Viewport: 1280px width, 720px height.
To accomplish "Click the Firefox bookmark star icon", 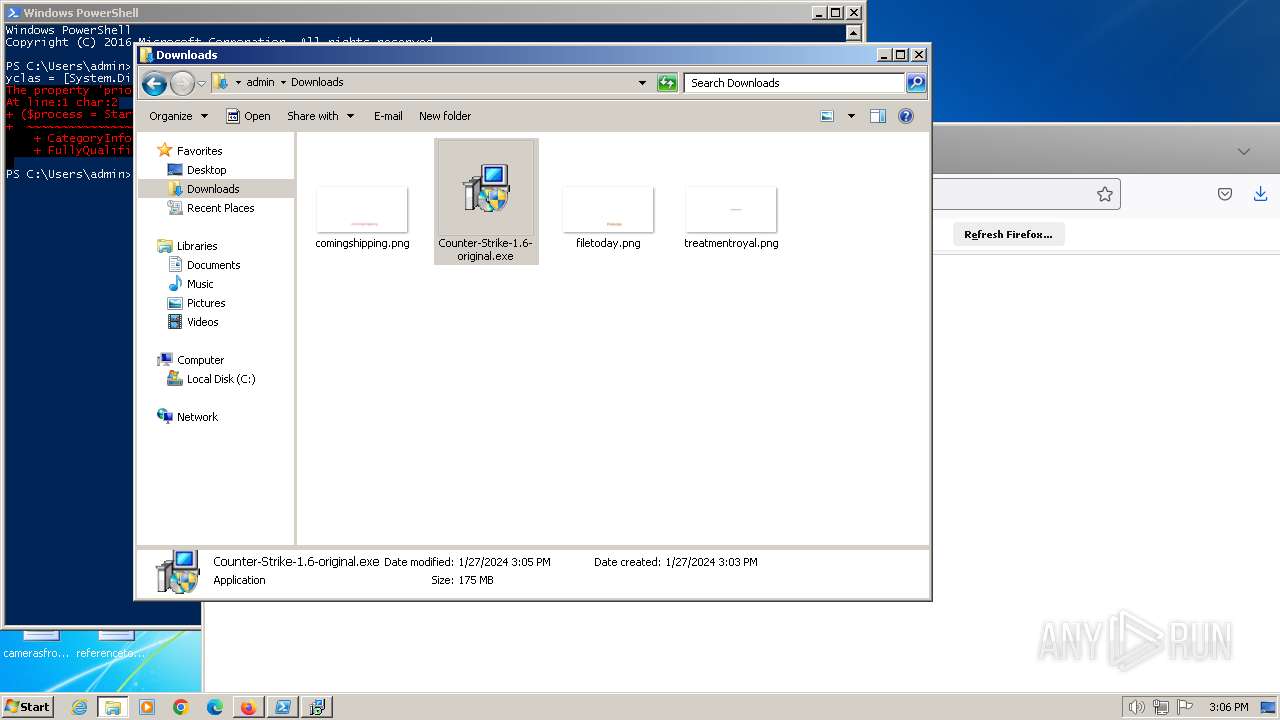I will point(1104,194).
